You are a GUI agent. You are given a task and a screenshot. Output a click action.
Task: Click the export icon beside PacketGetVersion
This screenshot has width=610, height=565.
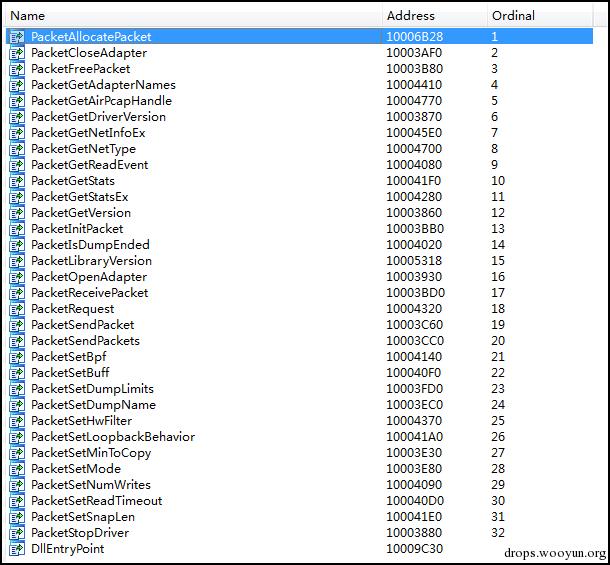[x=17, y=213]
